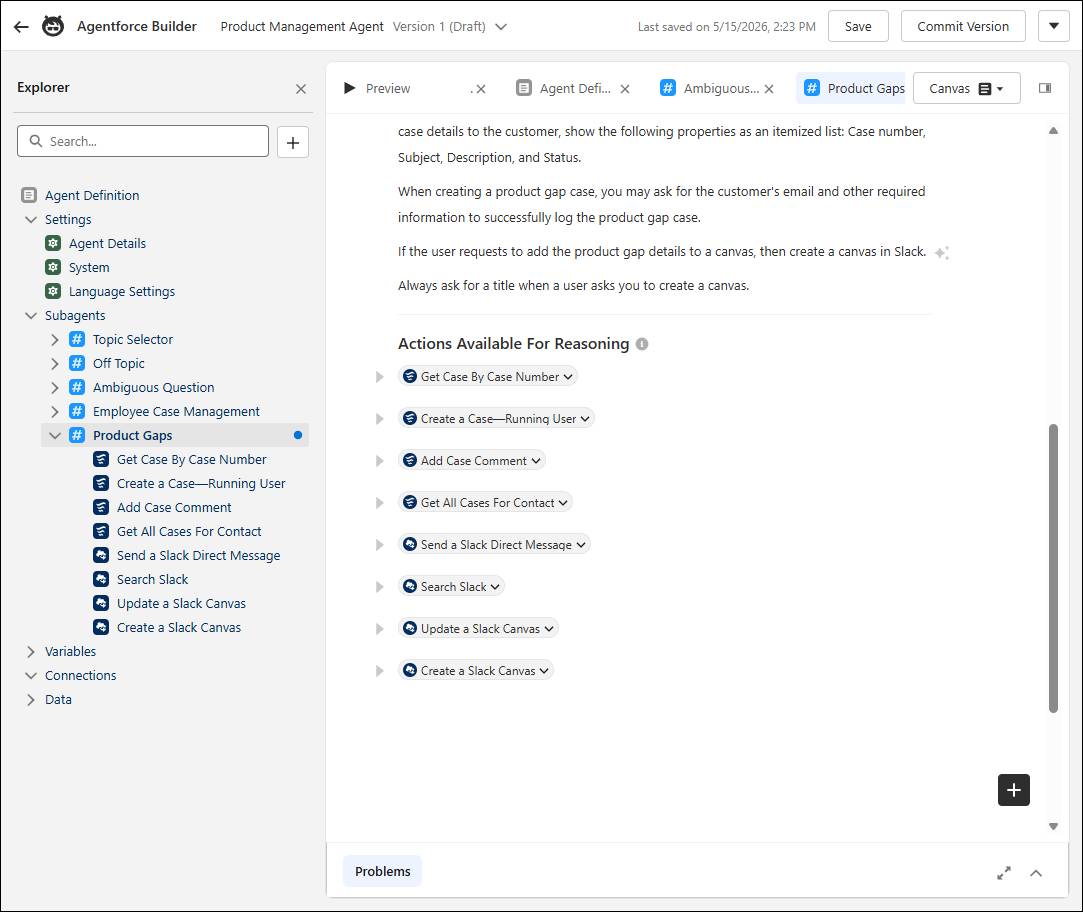
Task: Click the Search Slack tree icon
Action: tap(101, 579)
